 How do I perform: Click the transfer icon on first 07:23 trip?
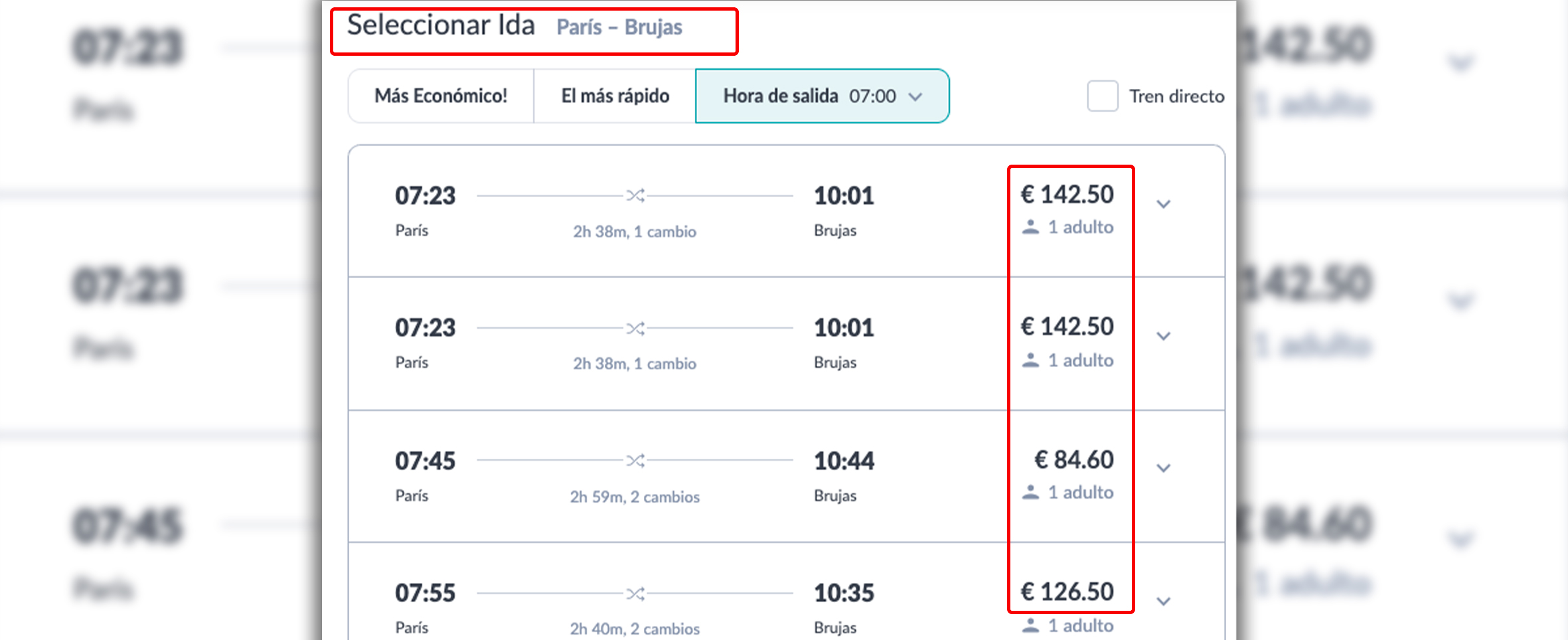(635, 196)
